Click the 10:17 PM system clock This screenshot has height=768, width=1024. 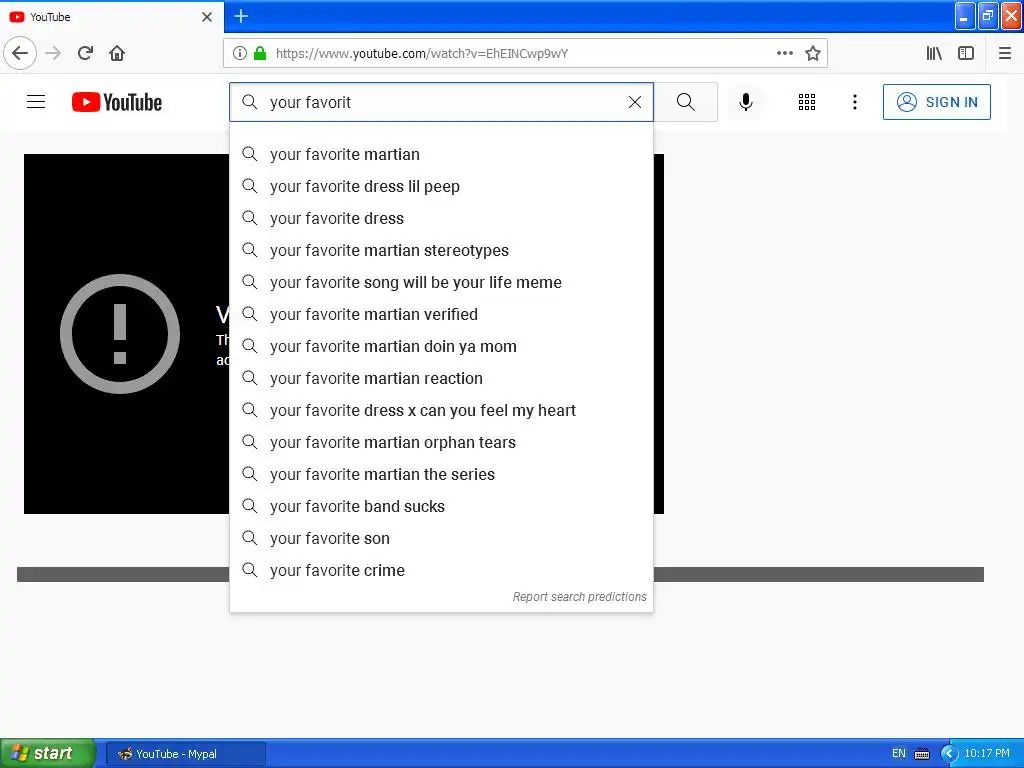[x=987, y=753]
